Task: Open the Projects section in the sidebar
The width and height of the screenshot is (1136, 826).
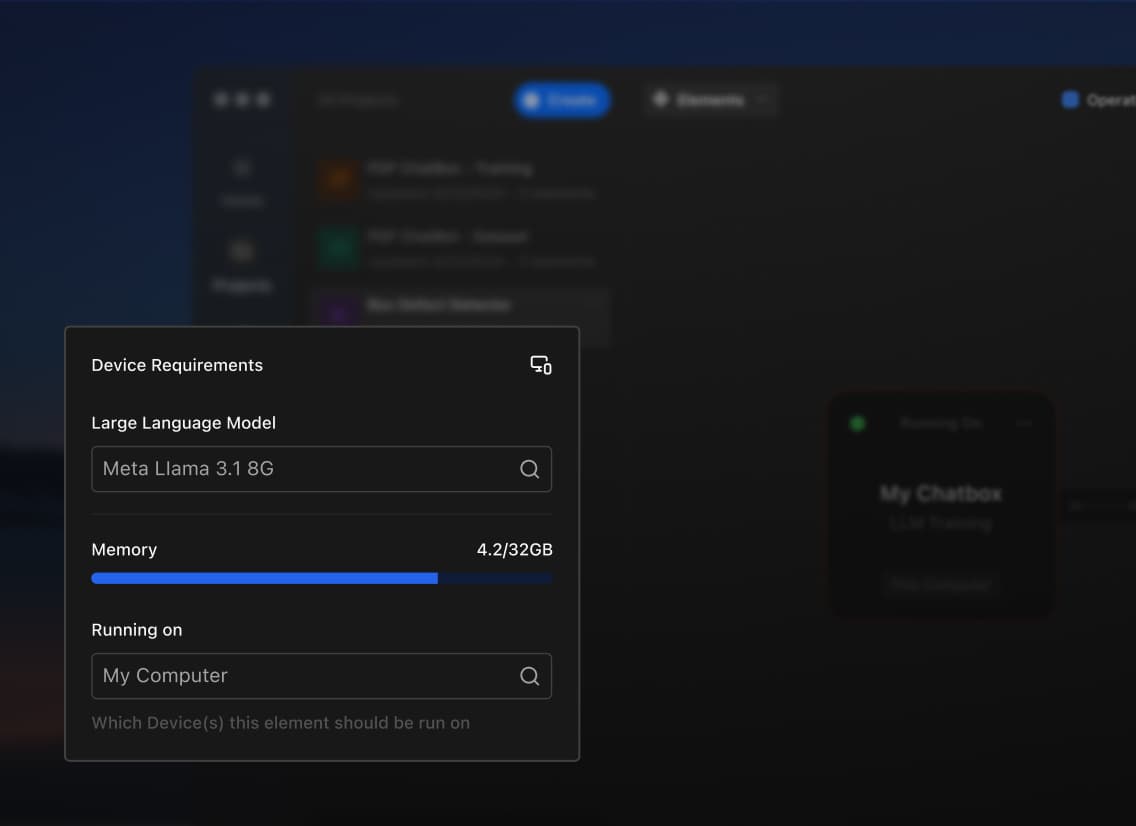Action: 241,263
